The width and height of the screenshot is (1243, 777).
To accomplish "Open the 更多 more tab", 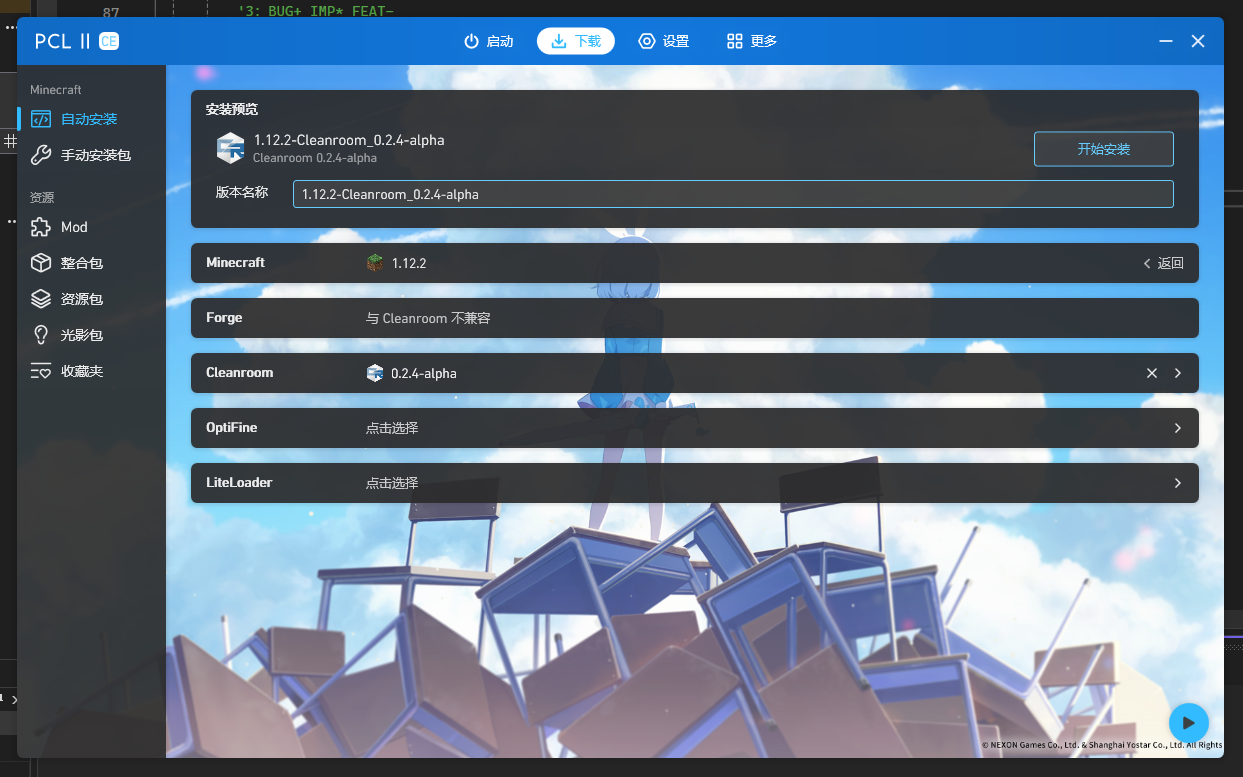I will coord(752,41).
